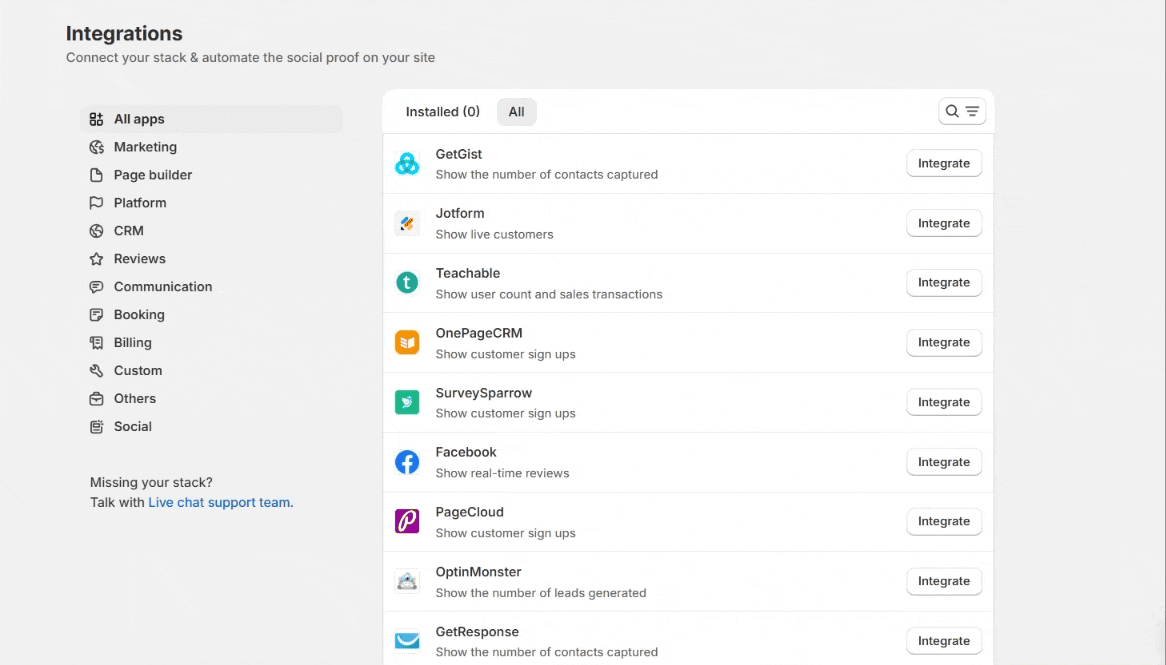Click the OnePageCRM orange logo icon

[x=407, y=343]
